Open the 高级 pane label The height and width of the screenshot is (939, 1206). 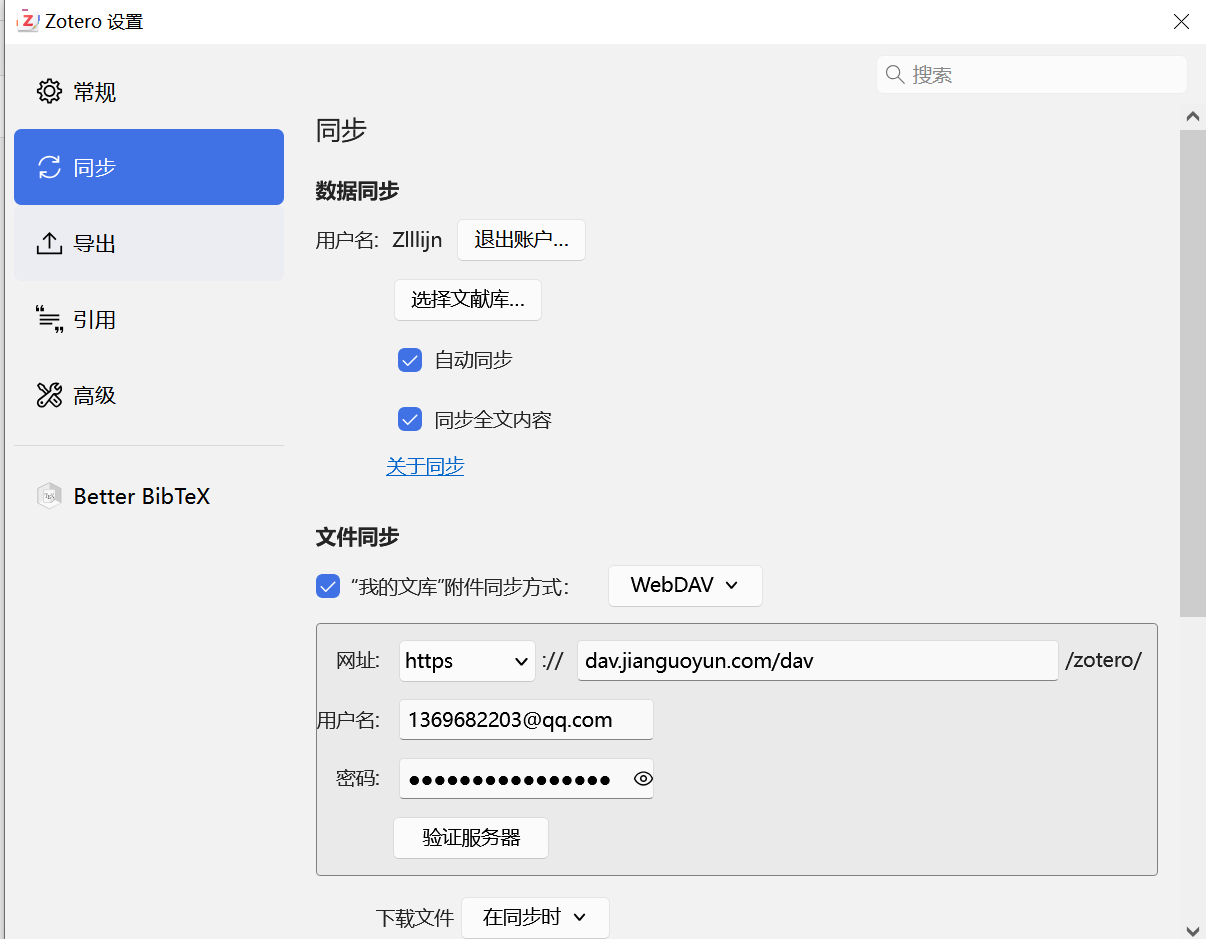95,395
